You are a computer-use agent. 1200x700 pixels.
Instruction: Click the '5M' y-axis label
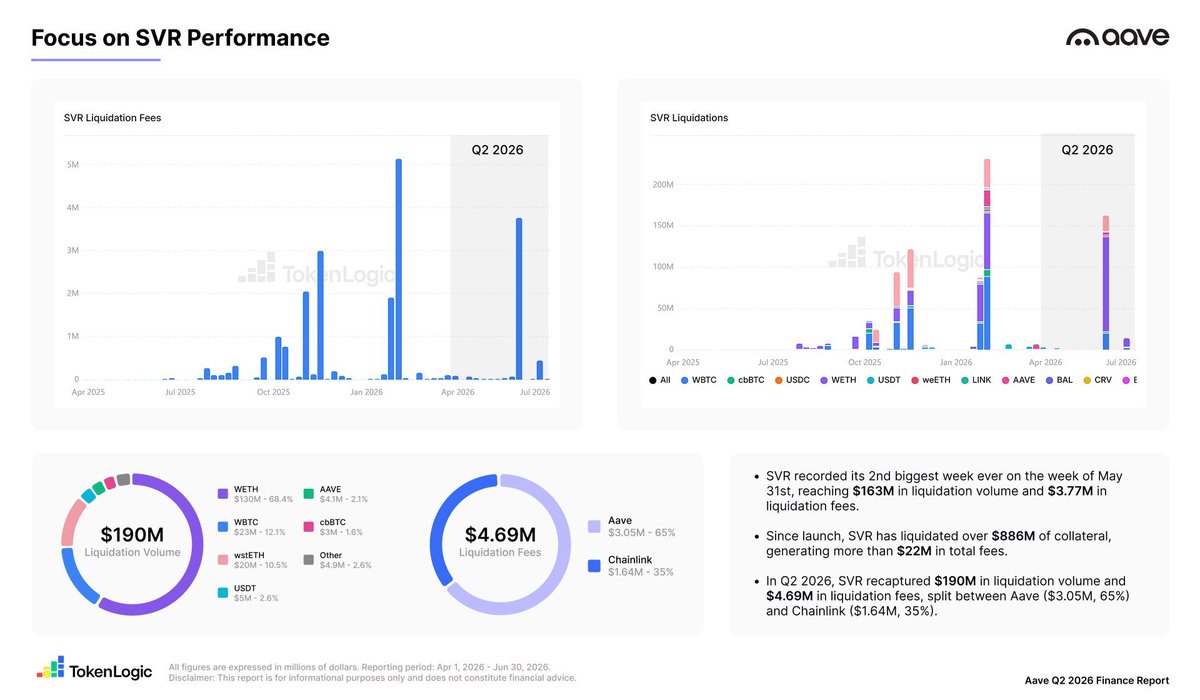[73, 164]
